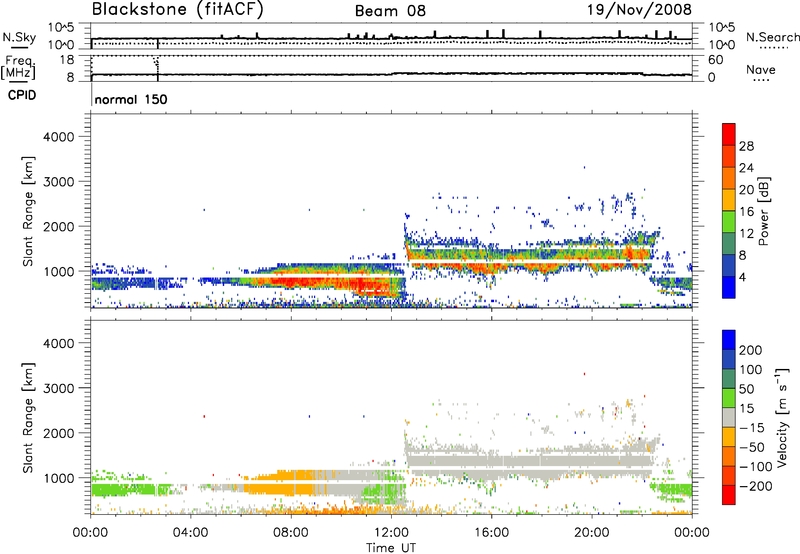The image size is (800, 554).
Task: Click the 'Freq. [MHz]' axis label
Action: [x=19, y=67]
